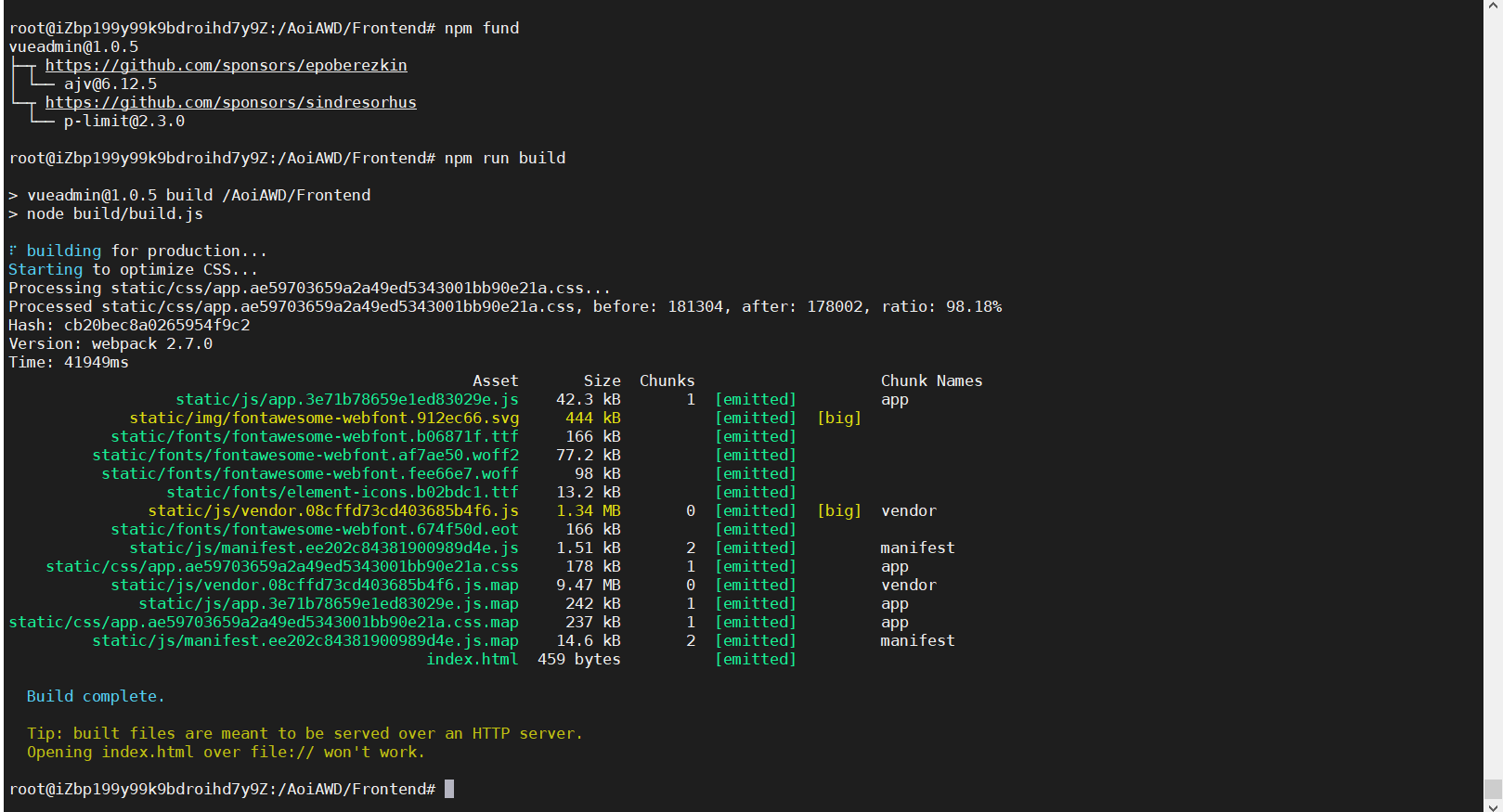Viewport: 1503px width, 812px height.
Task: Click the index.html asset name
Action: coord(472,659)
